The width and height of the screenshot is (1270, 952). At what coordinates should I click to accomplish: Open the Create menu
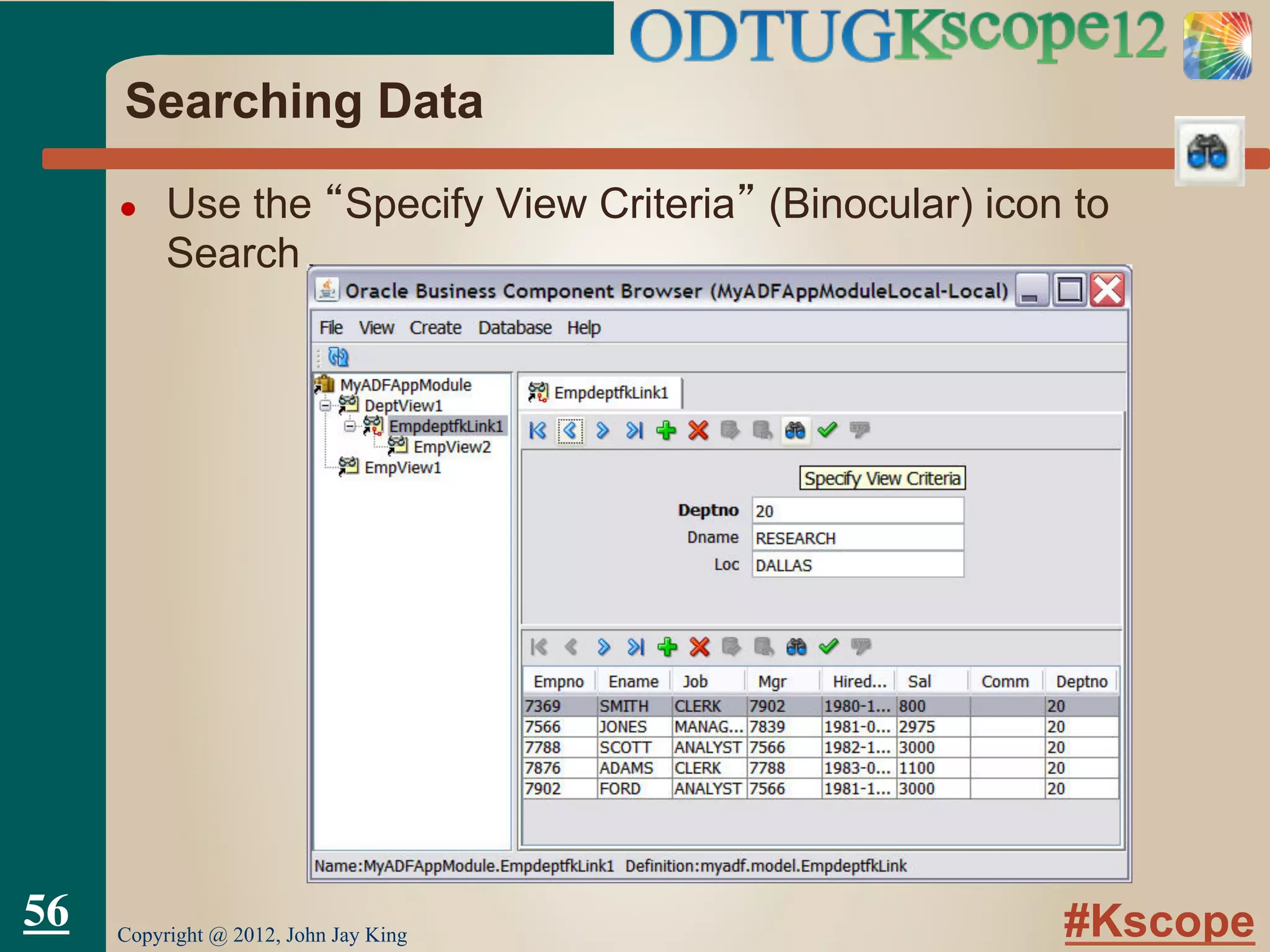pos(435,327)
